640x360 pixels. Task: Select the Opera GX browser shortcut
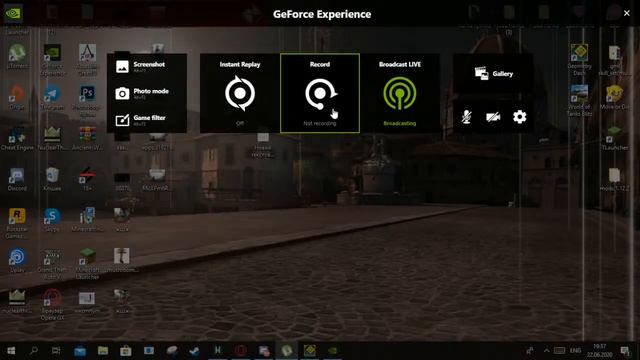52,304
